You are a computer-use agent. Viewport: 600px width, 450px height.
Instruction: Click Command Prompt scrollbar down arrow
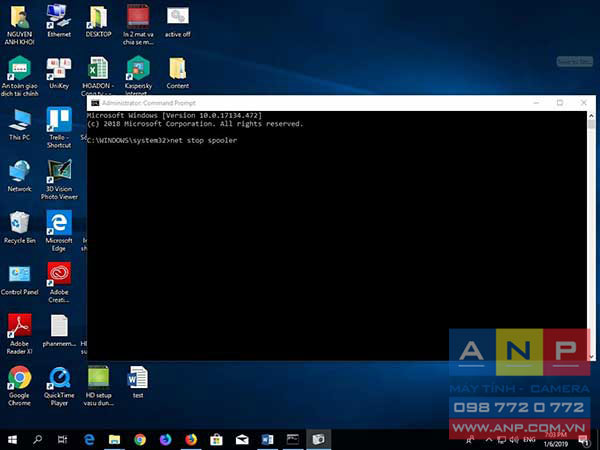tap(591, 357)
